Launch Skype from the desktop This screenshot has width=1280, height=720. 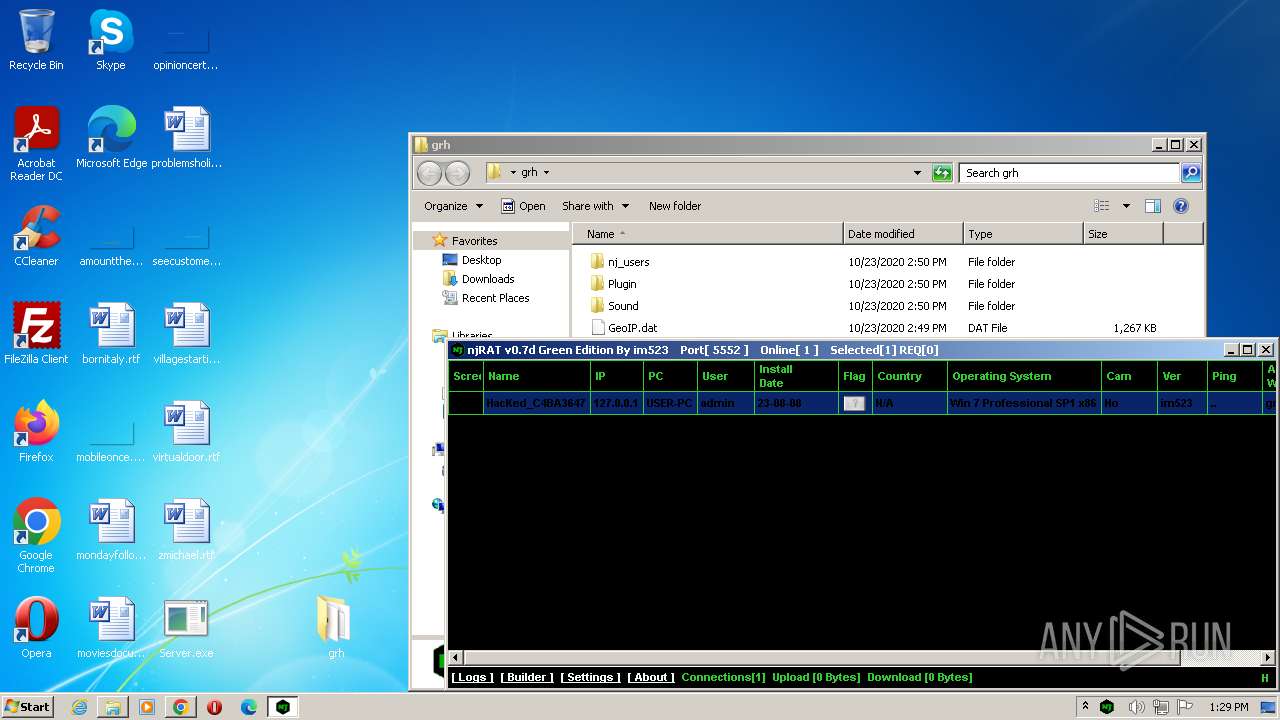click(110, 40)
